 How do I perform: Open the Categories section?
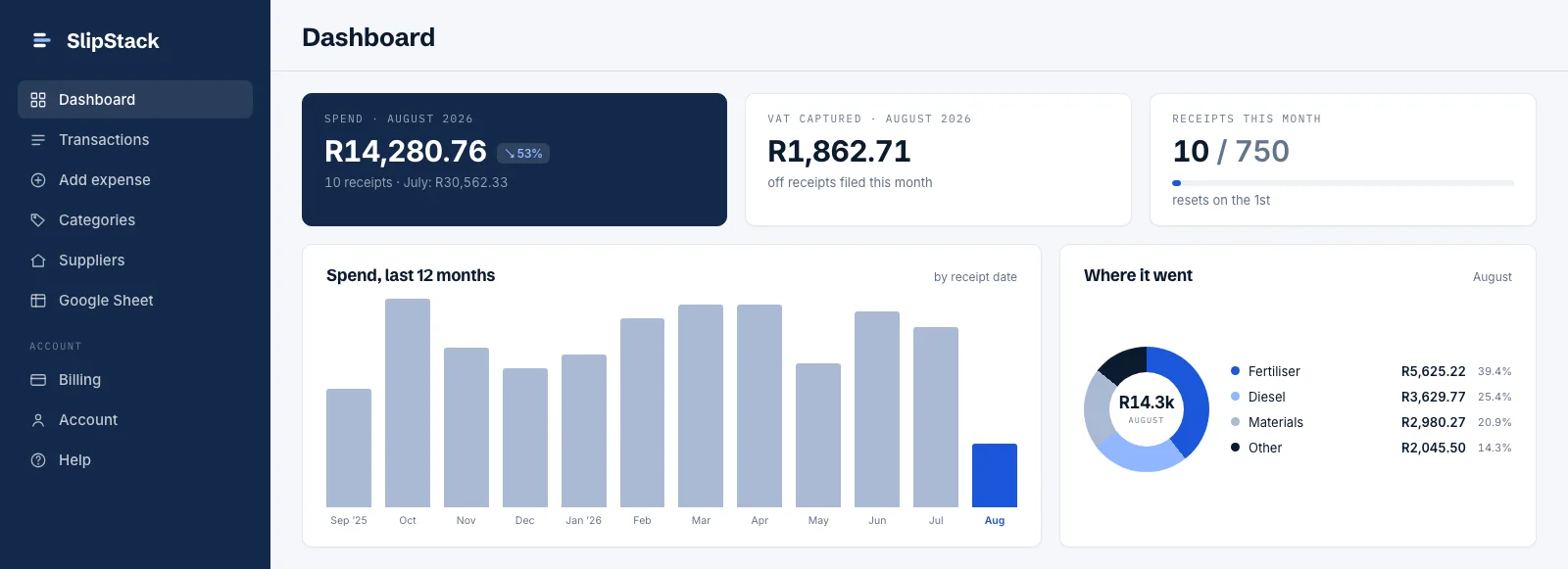point(135,220)
